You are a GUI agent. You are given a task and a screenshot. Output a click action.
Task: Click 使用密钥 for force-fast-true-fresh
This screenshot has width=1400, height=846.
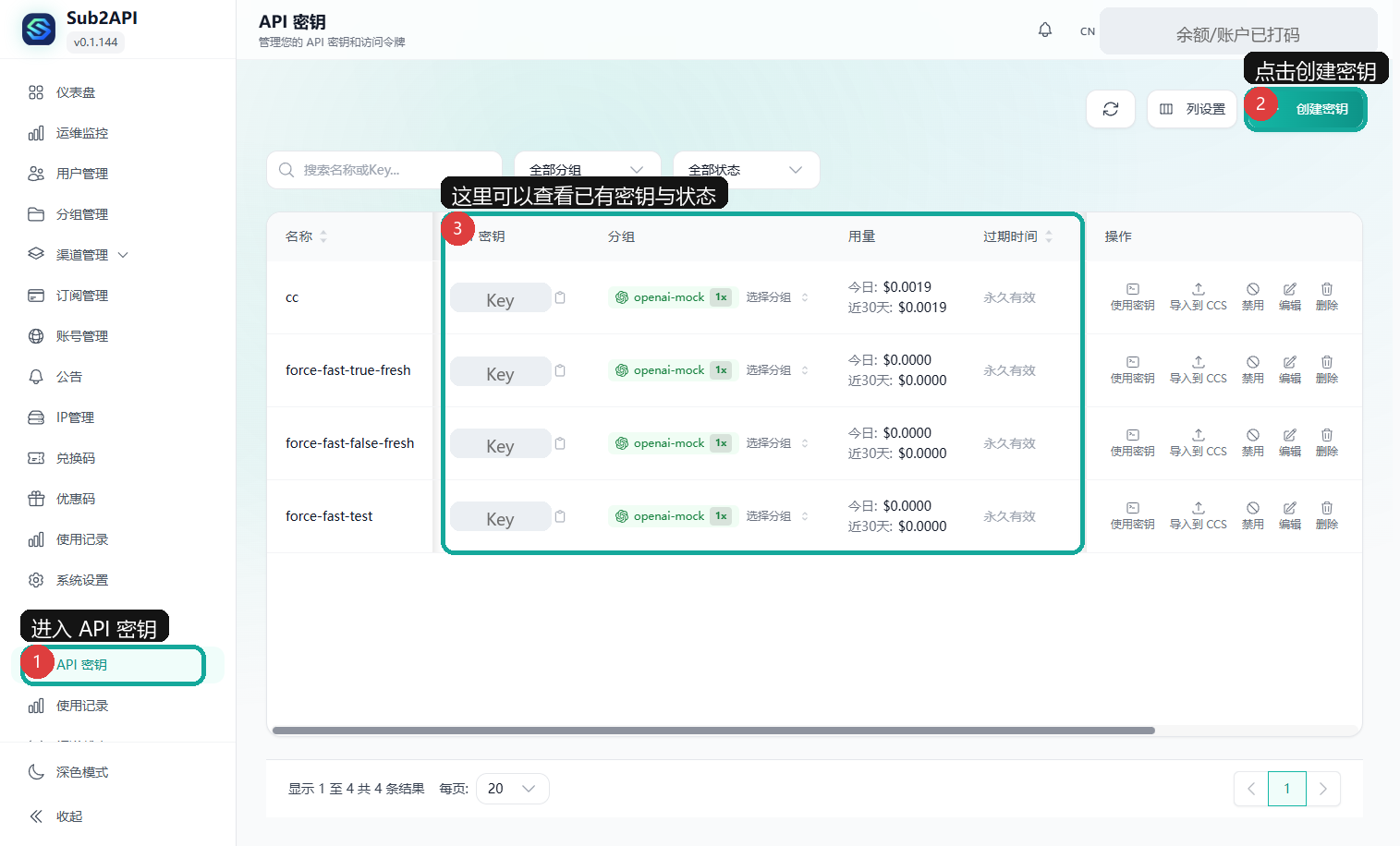point(1133,369)
